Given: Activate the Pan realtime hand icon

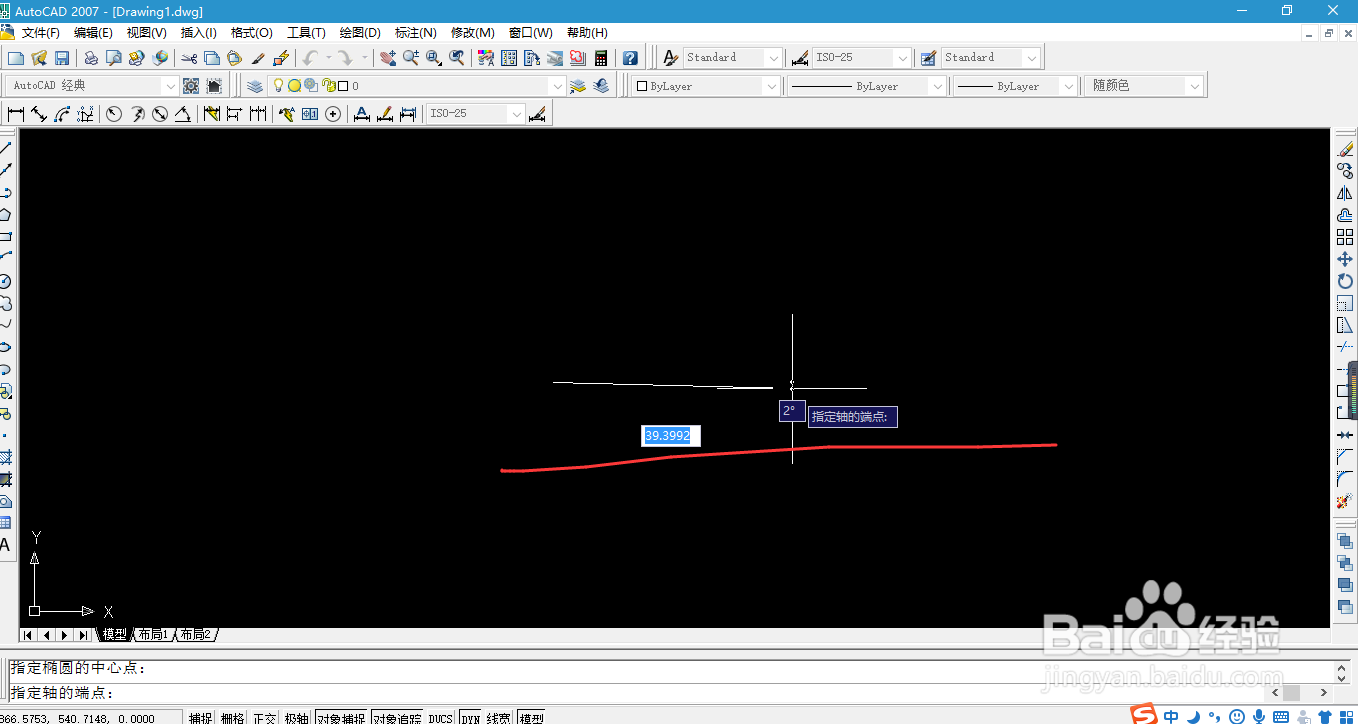Looking at the screenshot, I should (388, 58).
